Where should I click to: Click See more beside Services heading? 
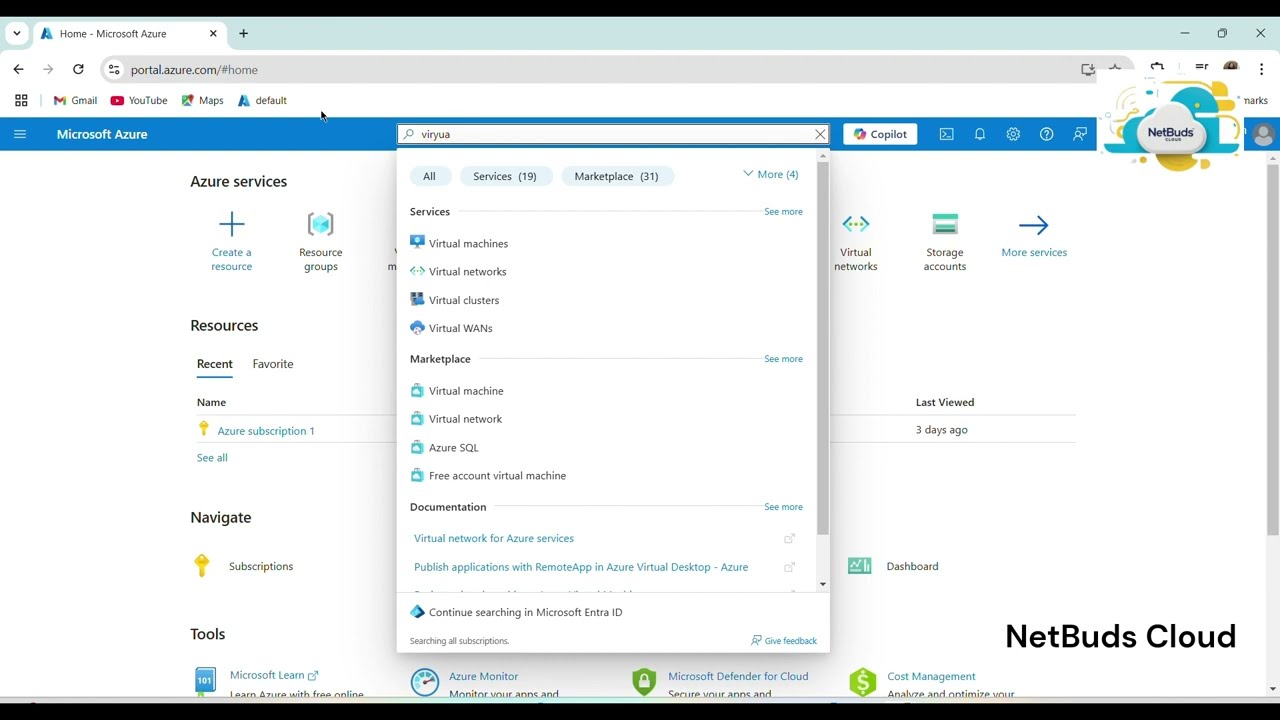783,212
